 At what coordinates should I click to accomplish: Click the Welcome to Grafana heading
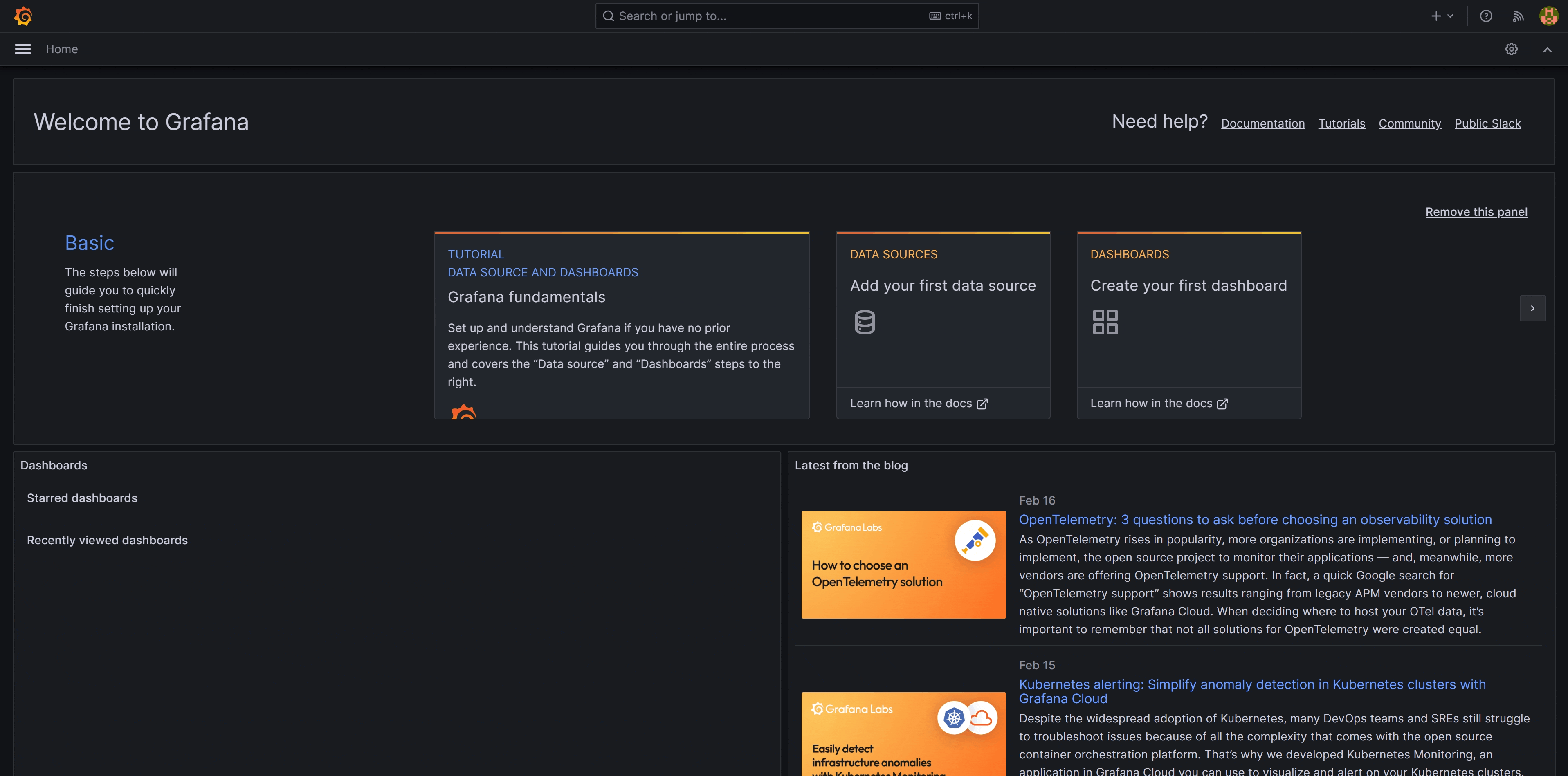tap(141, 122)
